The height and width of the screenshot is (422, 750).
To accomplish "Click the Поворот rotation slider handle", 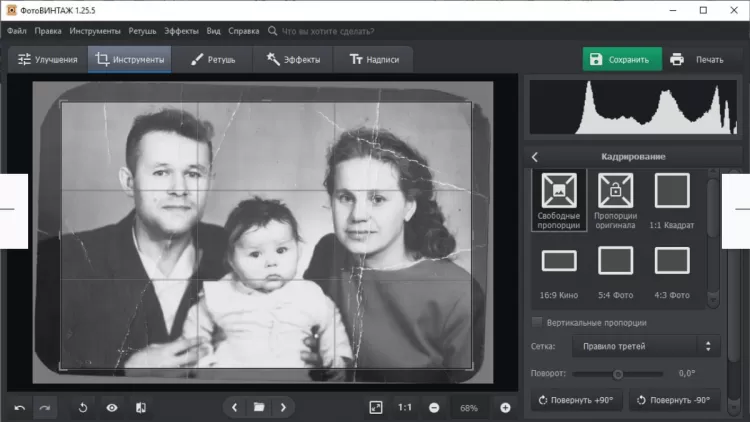I will click(x=618, y=374).
